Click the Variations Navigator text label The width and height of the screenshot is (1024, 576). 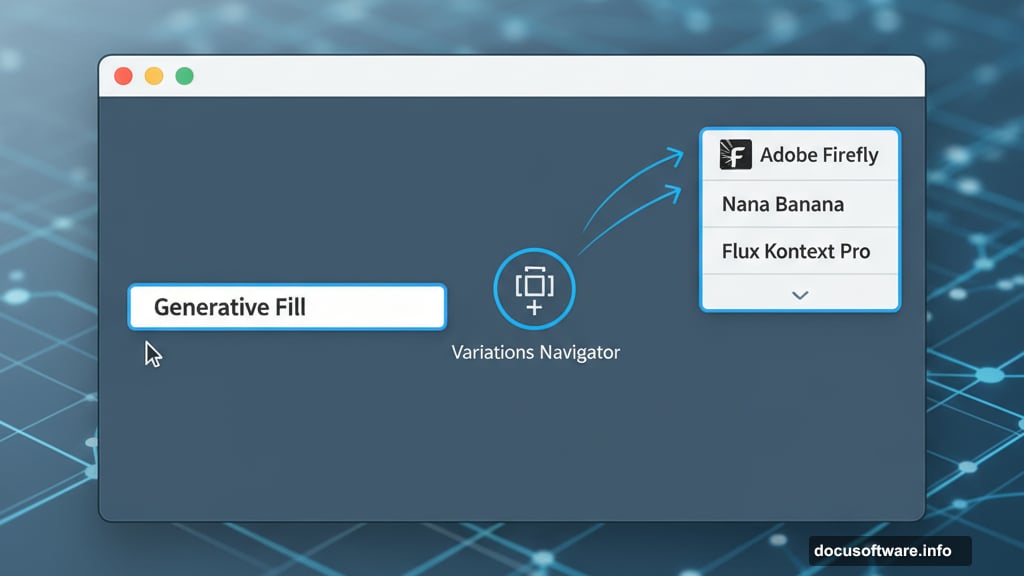tap(534, 352)
